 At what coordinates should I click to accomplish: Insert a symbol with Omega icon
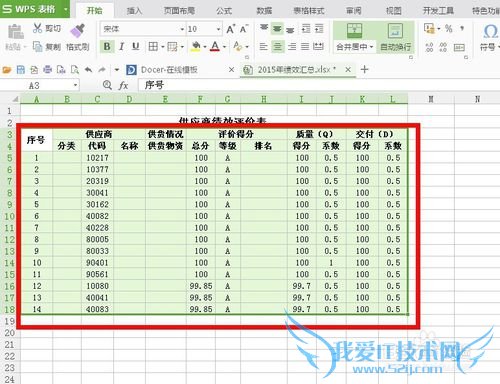tap(490, 32)
